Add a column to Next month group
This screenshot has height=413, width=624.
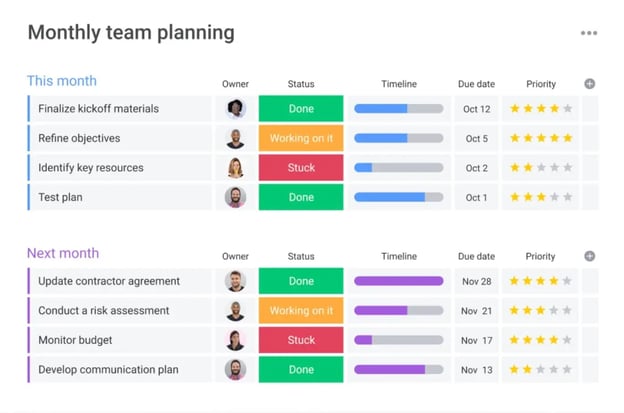[589, 256]
